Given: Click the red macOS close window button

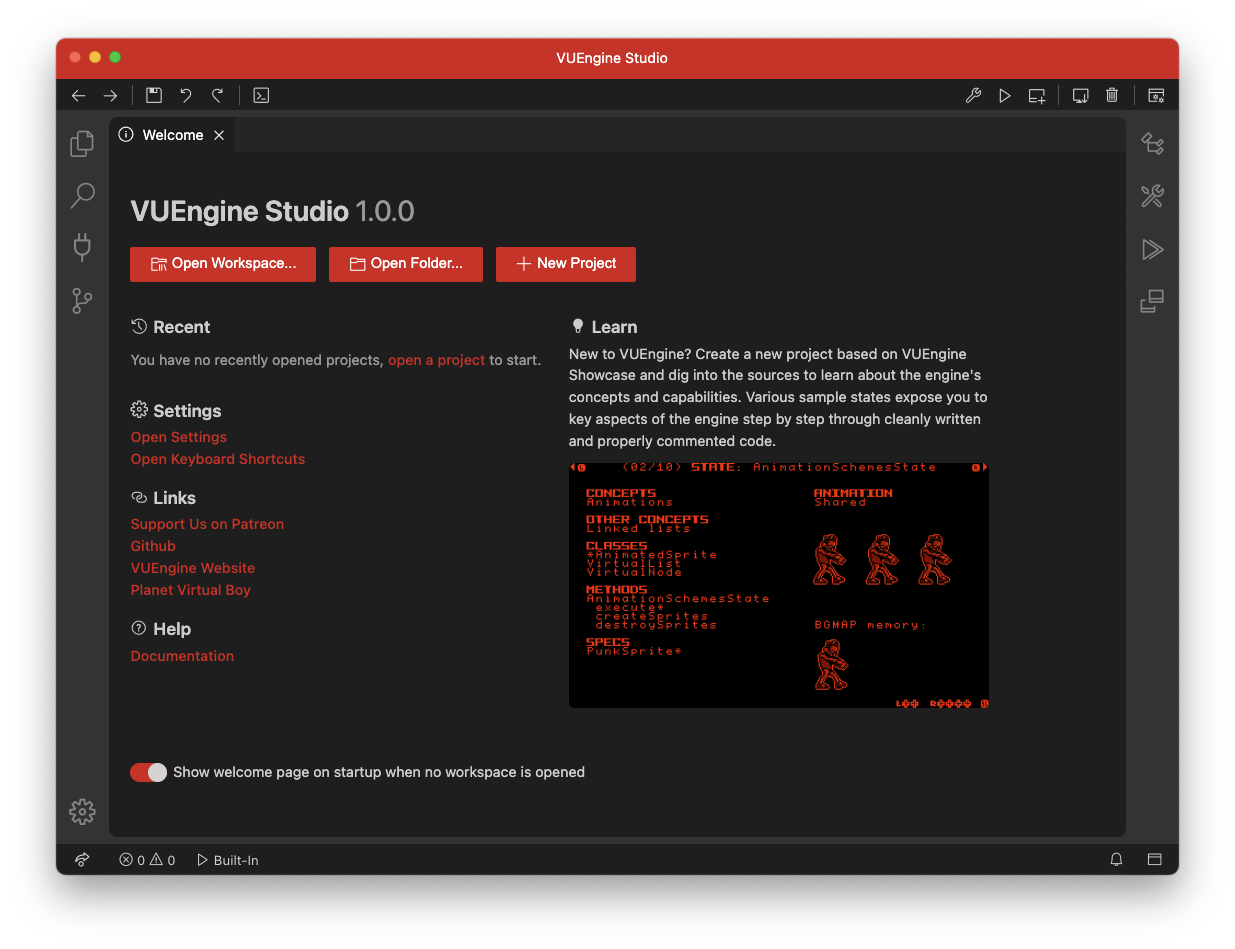Looking at the screenshot, I should point(75,57).
